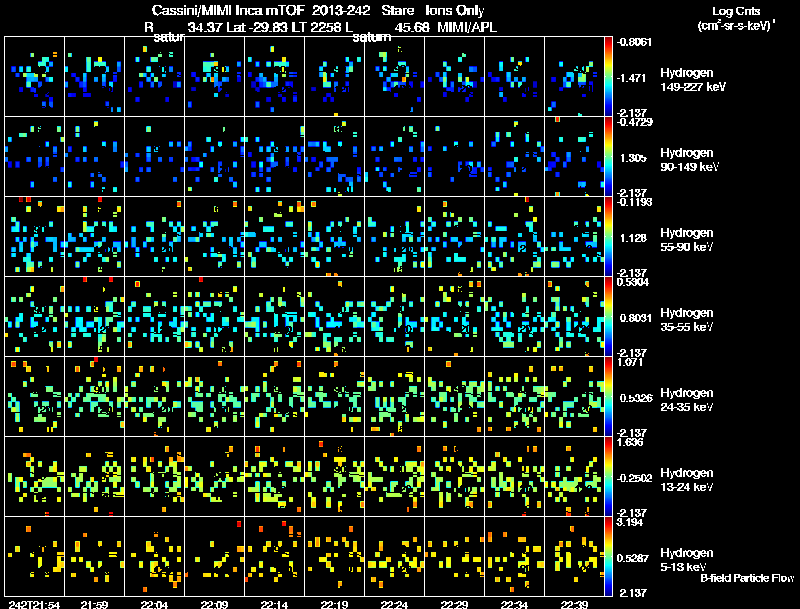Click the '22:34' time label

pyautogui.click(x=514, y=605)
